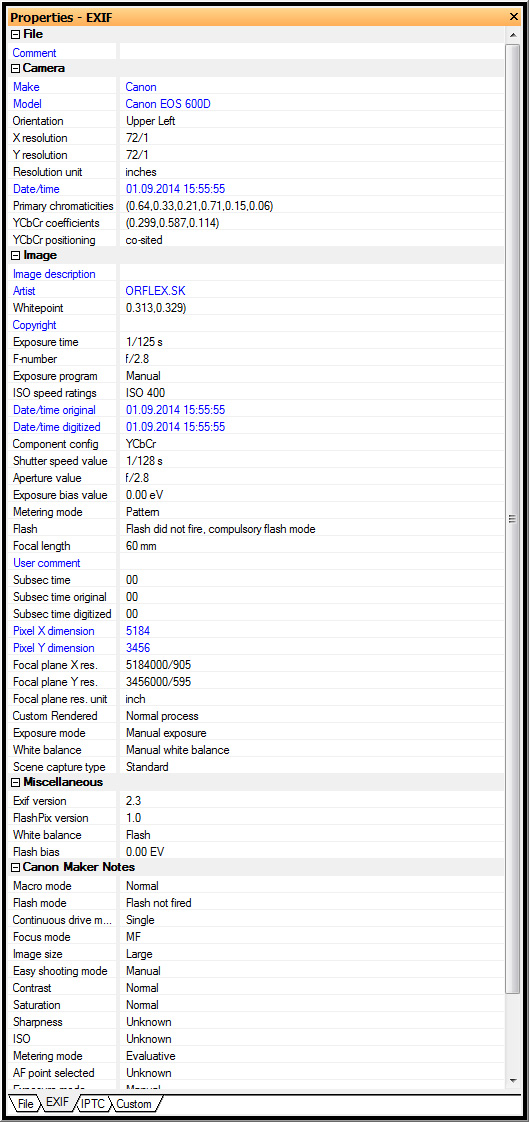This screenshot has height=1122, width=529.
Task: Select the AF point selected row
Action: tap(256, 1073)
